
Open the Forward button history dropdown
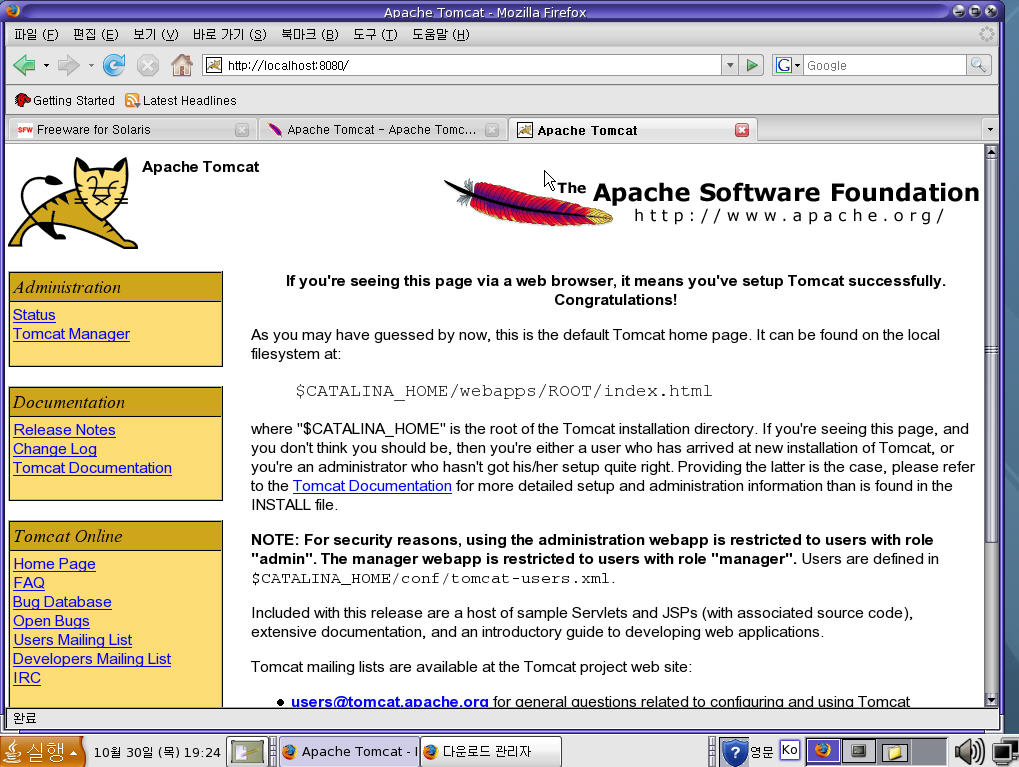point(90,65)
